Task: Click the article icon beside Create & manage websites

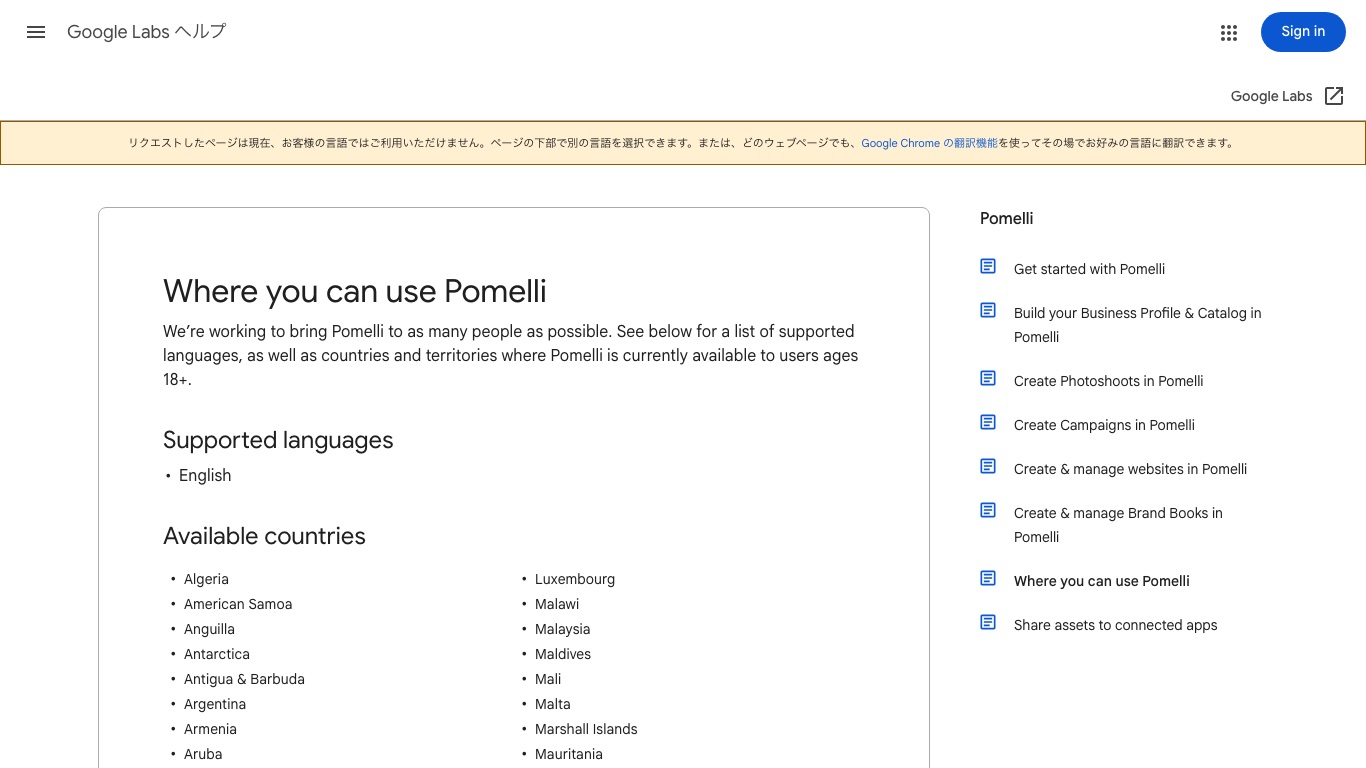Action: tap(988, 466)
